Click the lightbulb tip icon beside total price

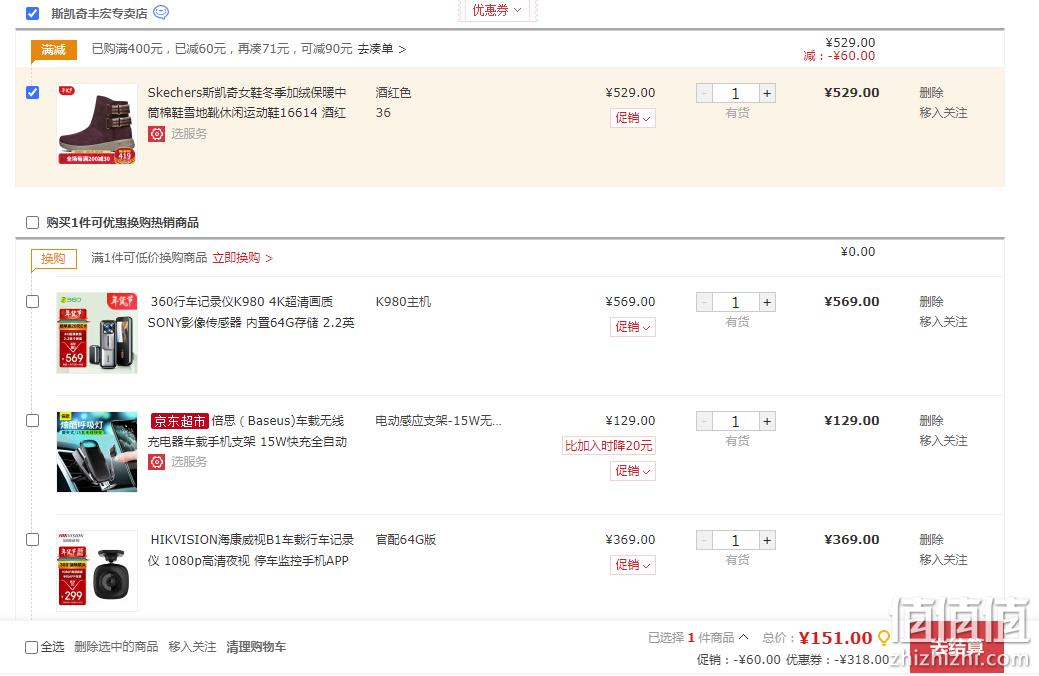pyautogui.click(x=883, y=638)
